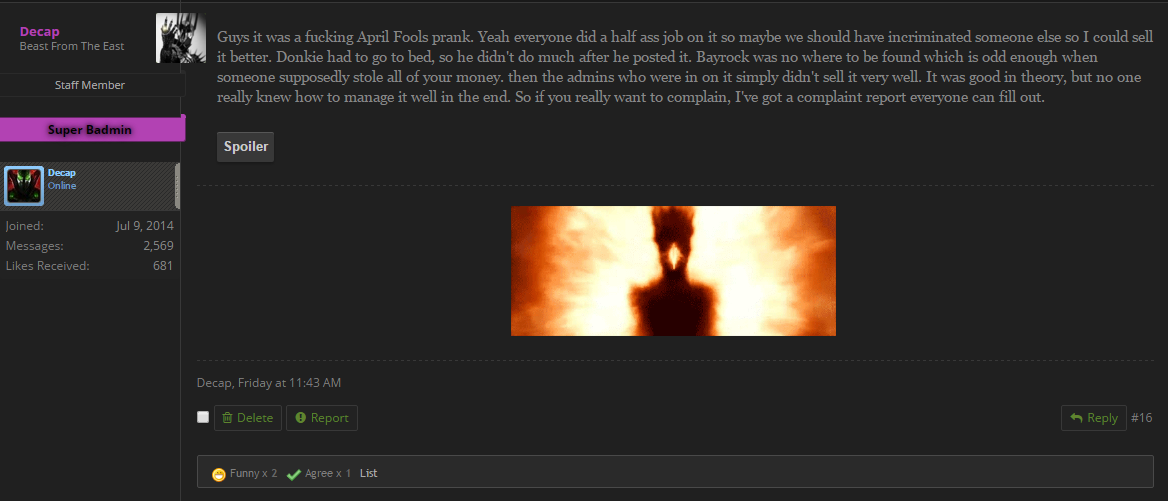This screenshot has width=1168, height=501.
Task: Click the Super Badmin purple banner
Action: (92, 130)
